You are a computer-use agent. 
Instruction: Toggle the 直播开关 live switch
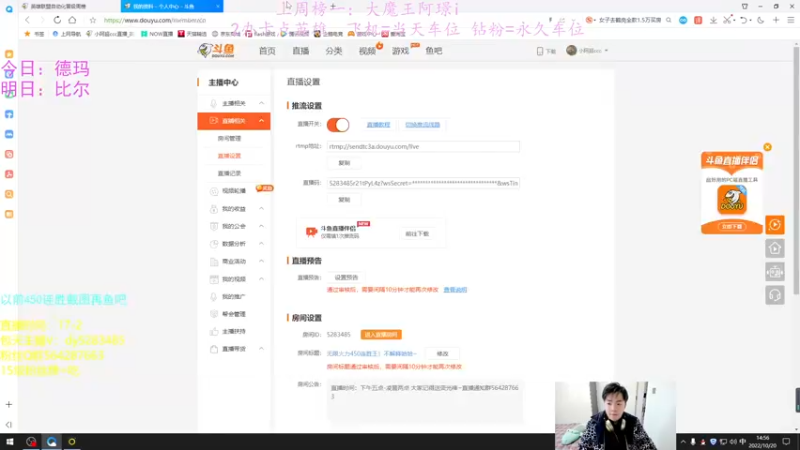tap(338, 124)
